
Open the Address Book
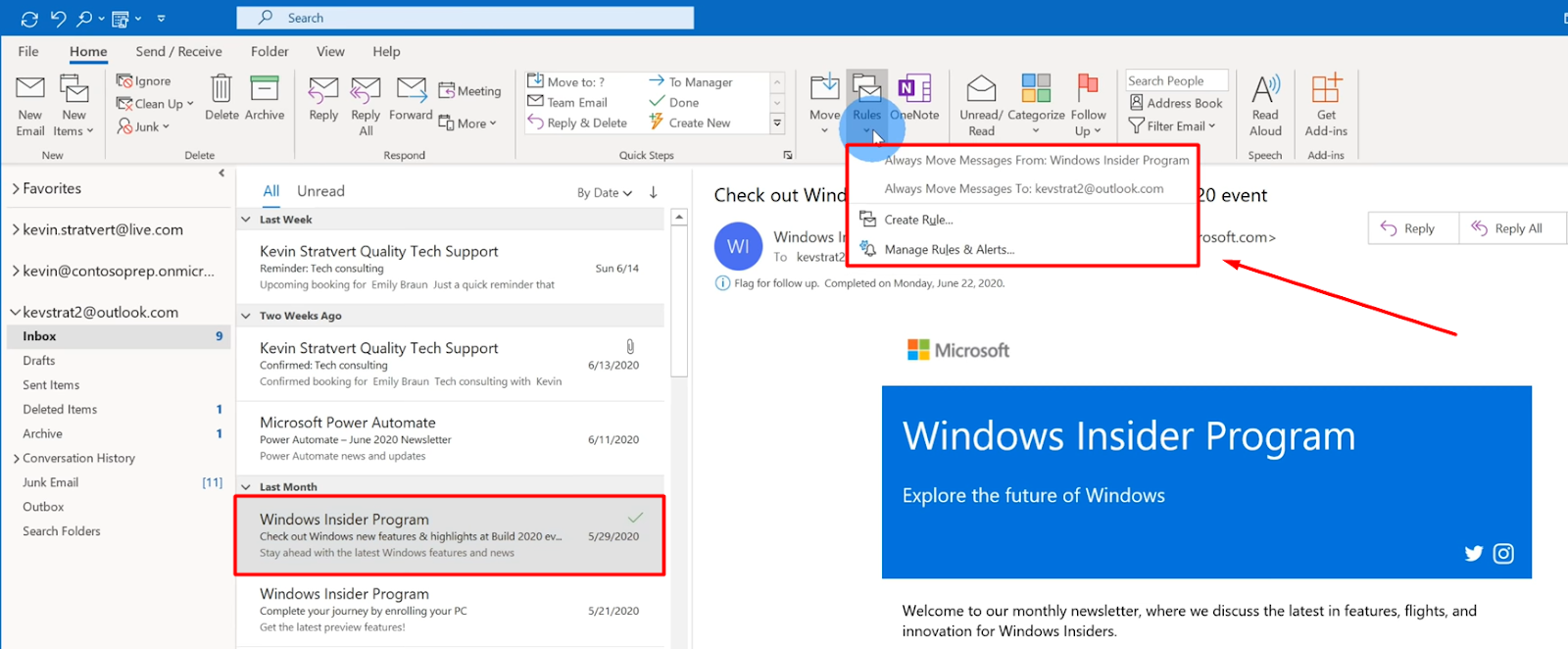pyautogui.click(x=1176, y=103)
